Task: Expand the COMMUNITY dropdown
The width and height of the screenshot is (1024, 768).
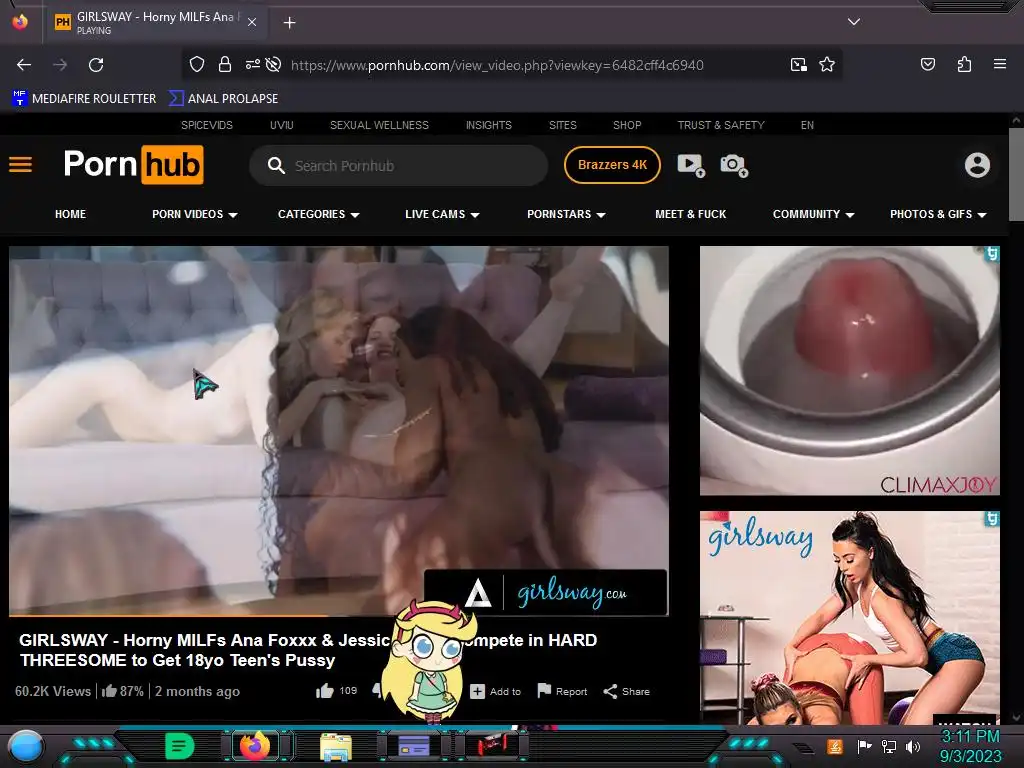Action: point(814,214)
